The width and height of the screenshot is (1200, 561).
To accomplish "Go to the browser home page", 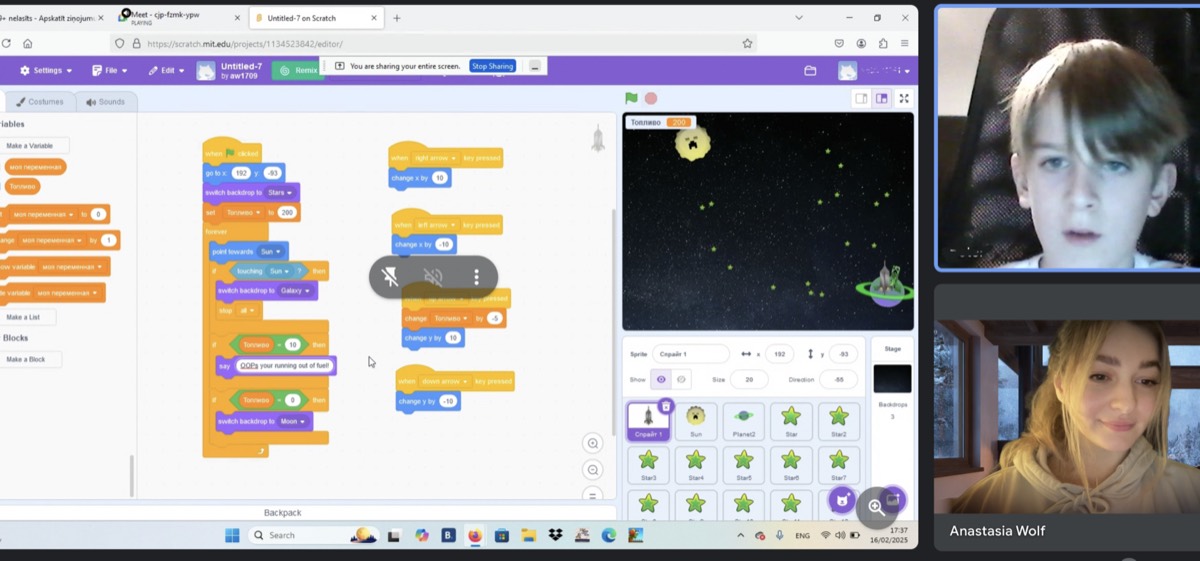I will click(x=27, y=43).
